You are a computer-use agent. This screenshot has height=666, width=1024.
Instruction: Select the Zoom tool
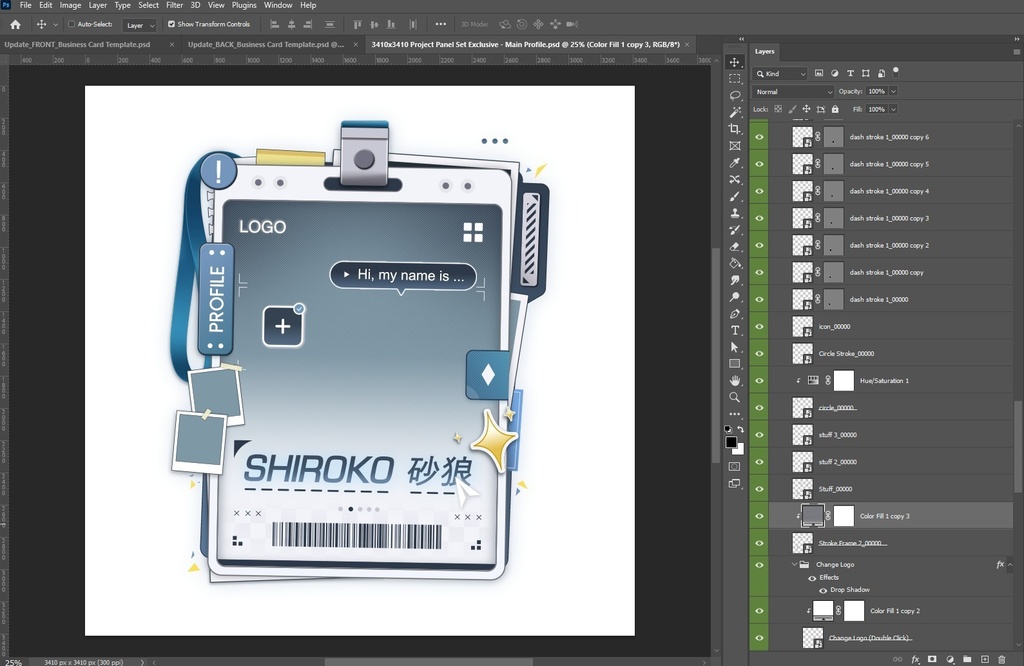click(735, 397)
